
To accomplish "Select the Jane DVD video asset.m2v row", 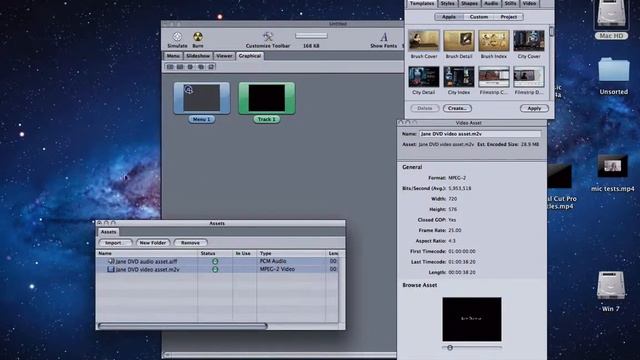I will [x=217, y=269].
